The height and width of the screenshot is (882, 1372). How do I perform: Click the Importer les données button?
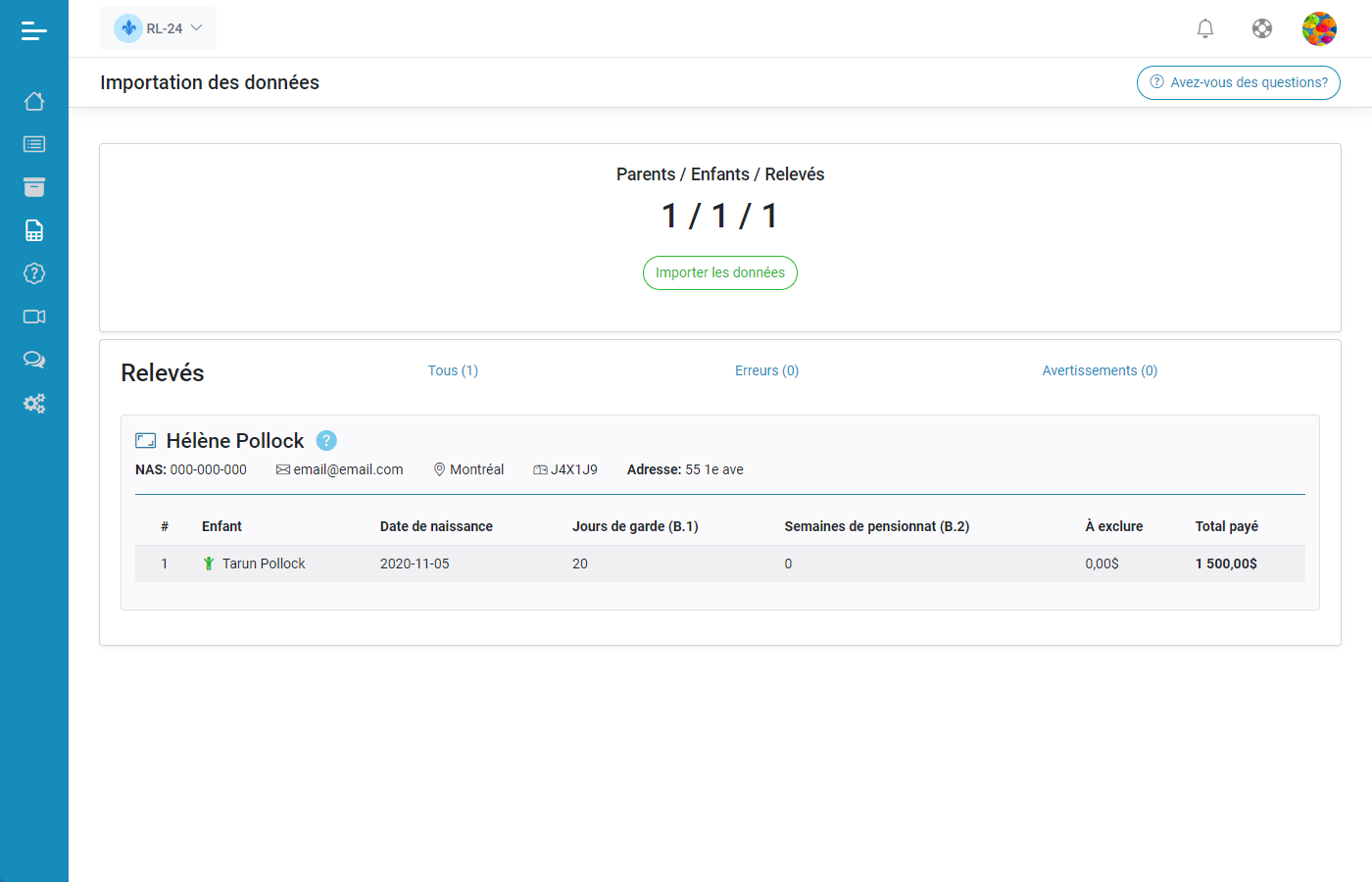720,272
